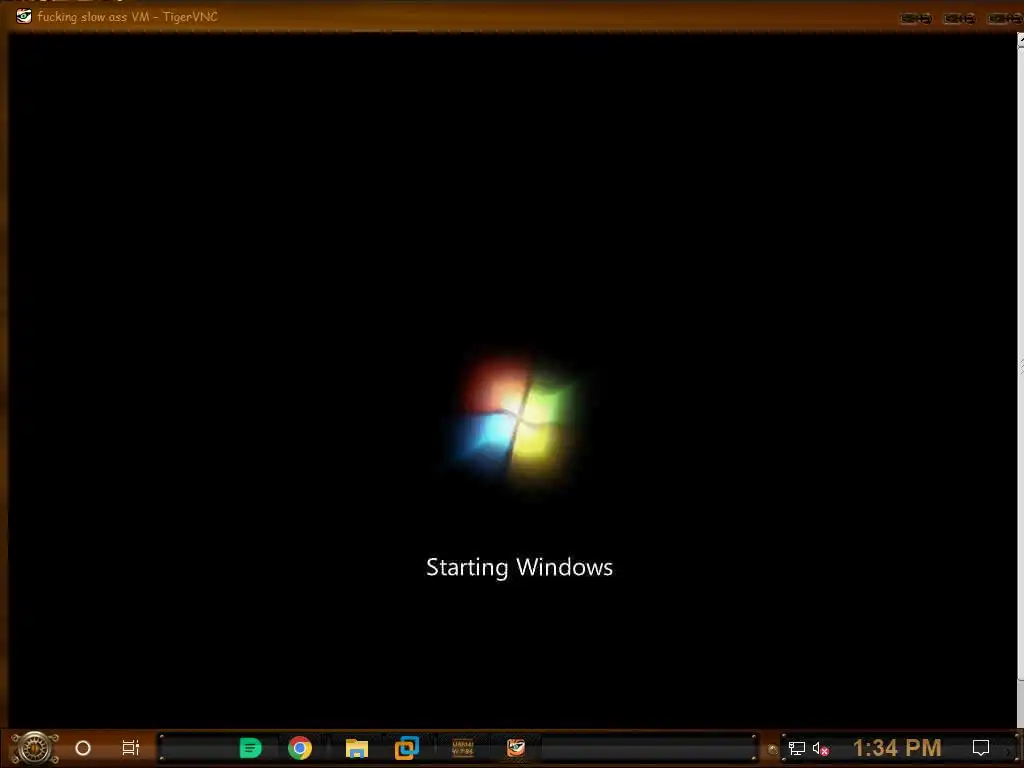Click the muted volume tray icon

(x=820, y=748)
